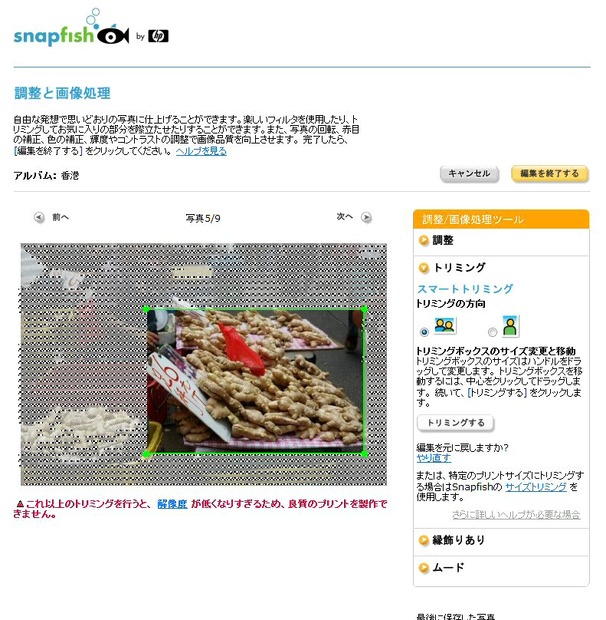
Task: Go to next photo with right arrow icon
Action: [x=366, y=217]
